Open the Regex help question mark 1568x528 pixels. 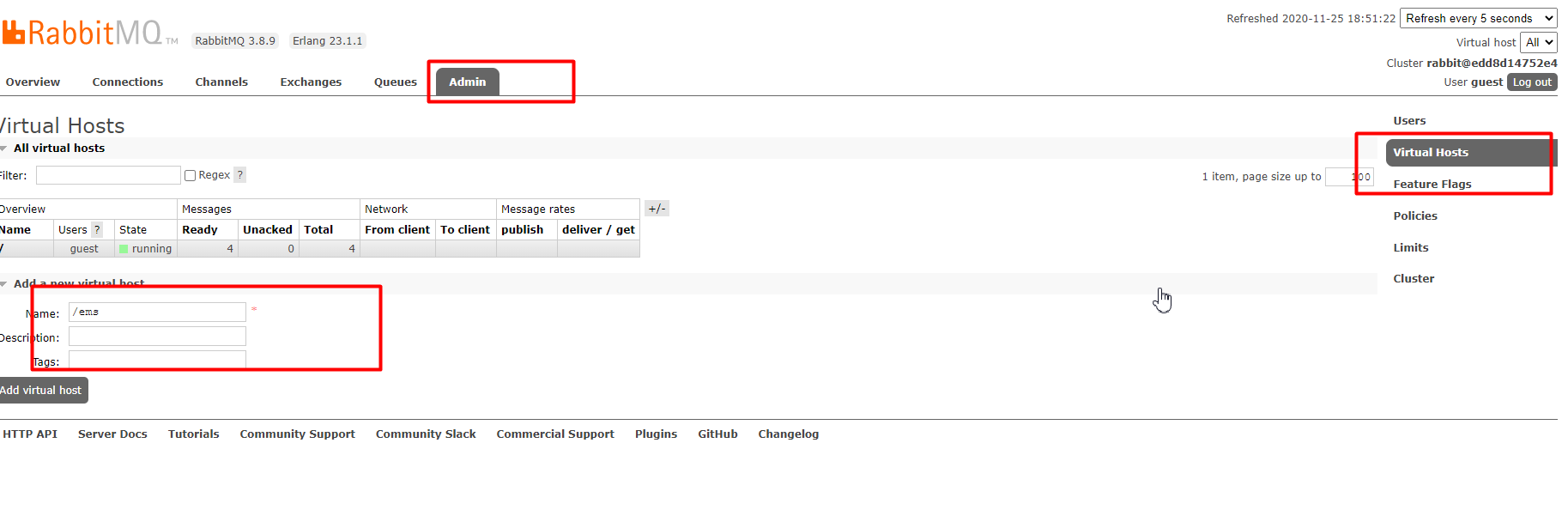240,175
